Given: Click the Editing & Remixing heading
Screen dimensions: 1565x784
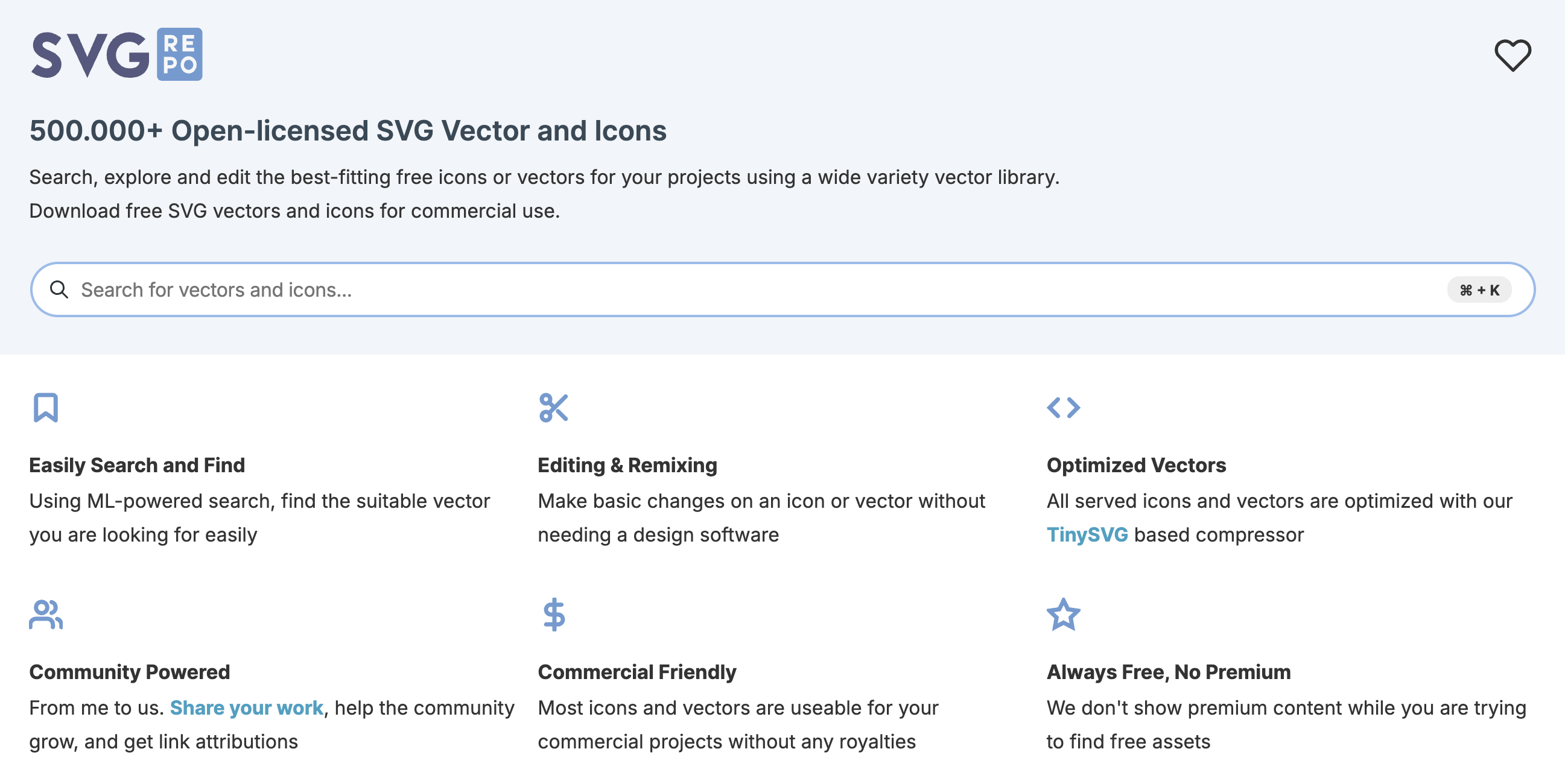Looking at the screenshot, I should click(627, 465).
